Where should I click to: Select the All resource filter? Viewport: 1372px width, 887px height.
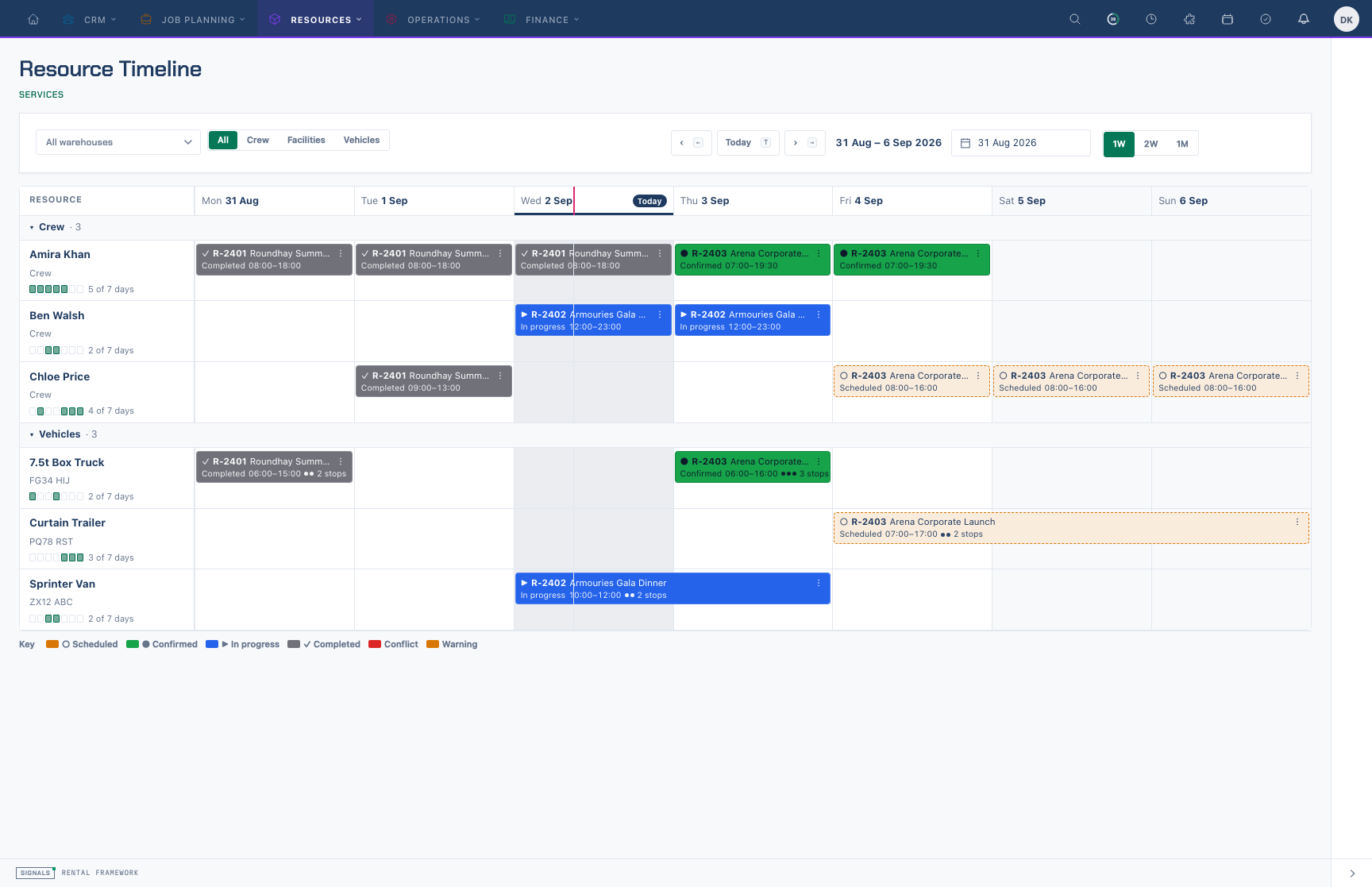[x=223, y=141]
